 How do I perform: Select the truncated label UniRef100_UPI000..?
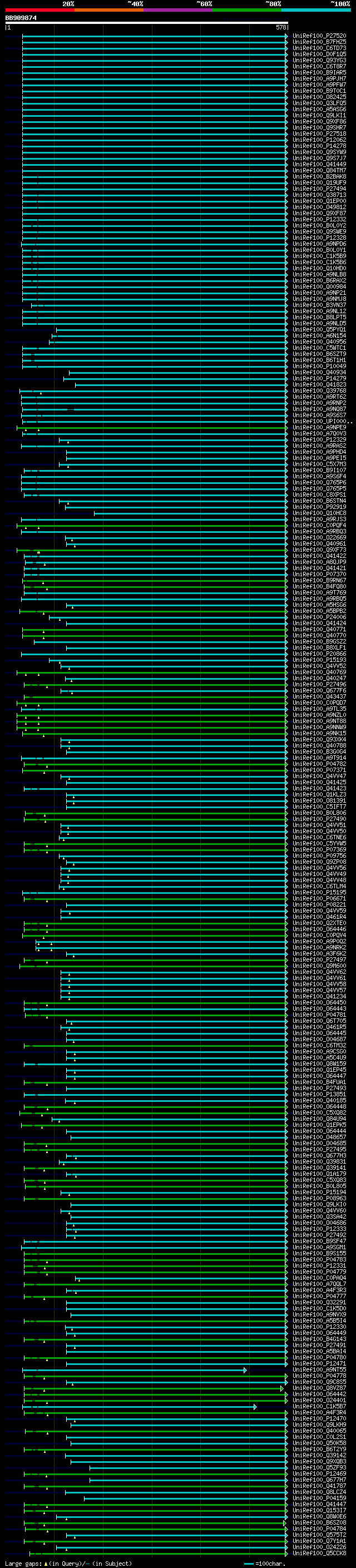[322, 421]
